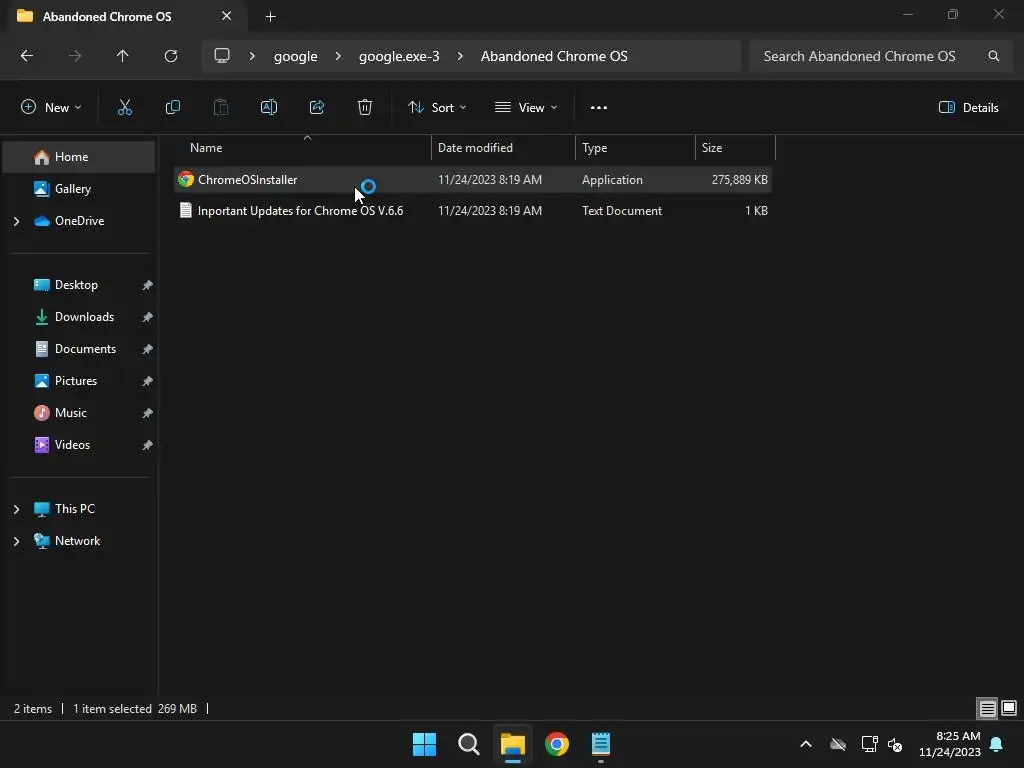Go back with the left arrow

tap(27, 56)
